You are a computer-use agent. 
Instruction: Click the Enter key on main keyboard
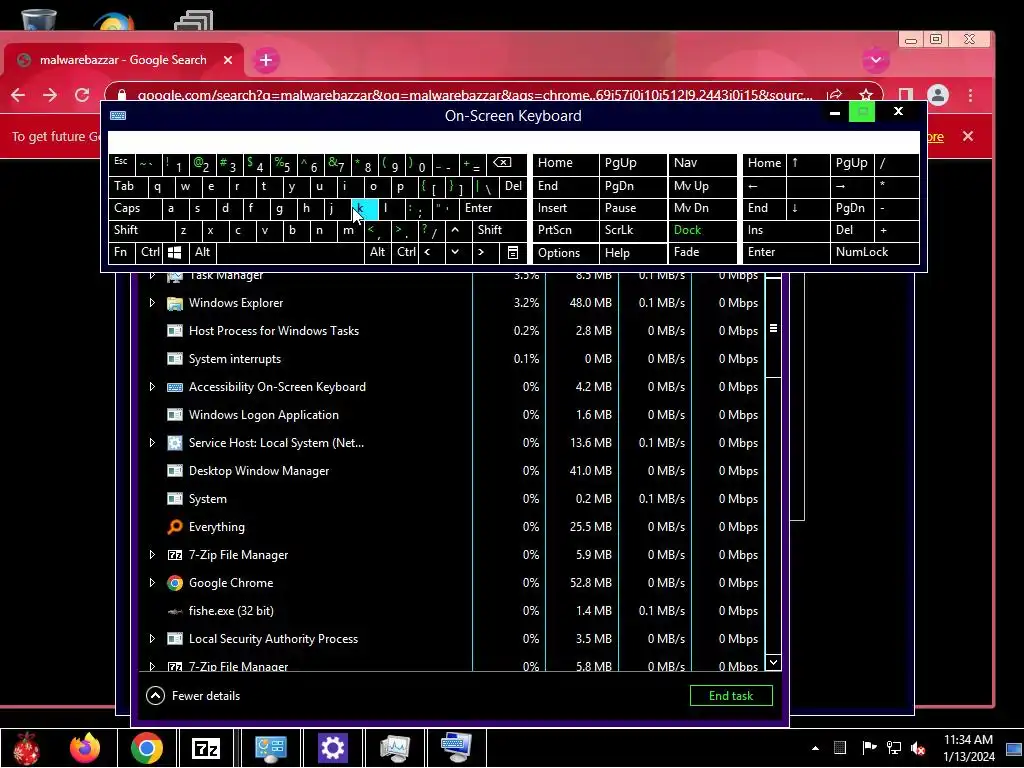[x=493, y=208]
